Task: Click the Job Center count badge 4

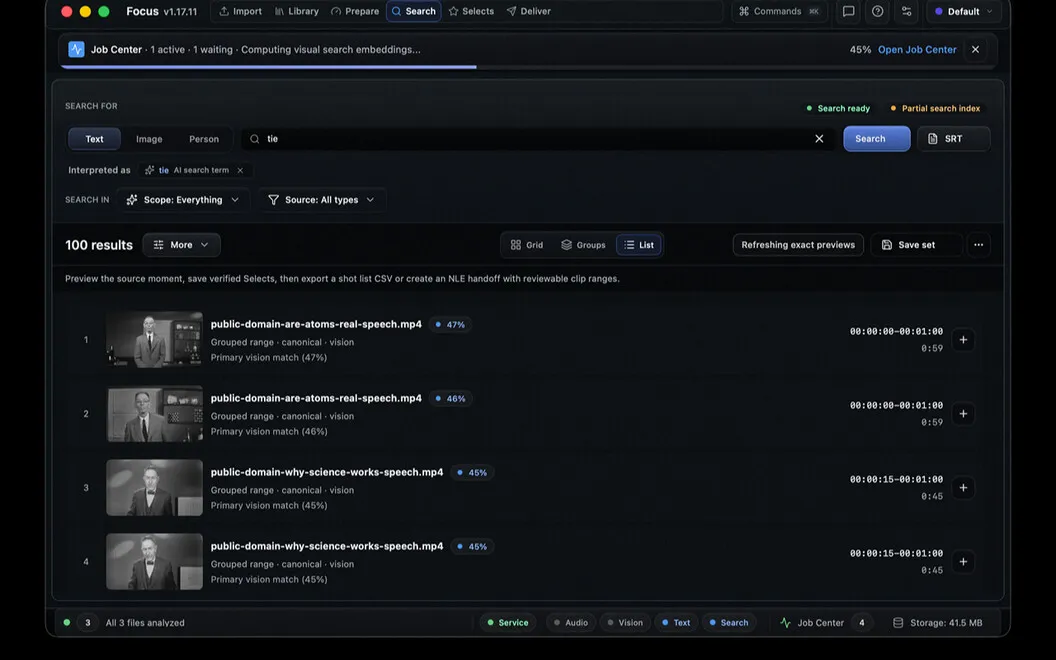Action: (x=861, y=623)
